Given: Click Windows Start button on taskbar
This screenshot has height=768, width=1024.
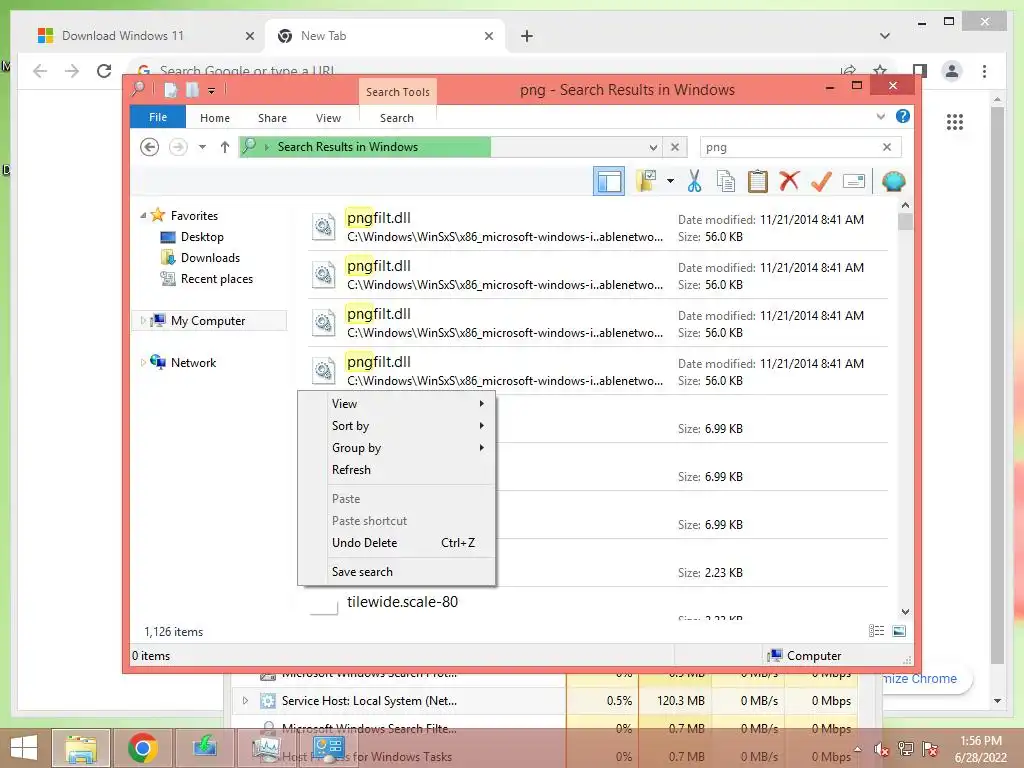Looking at the screenshot, I should [x=24, y=748].
